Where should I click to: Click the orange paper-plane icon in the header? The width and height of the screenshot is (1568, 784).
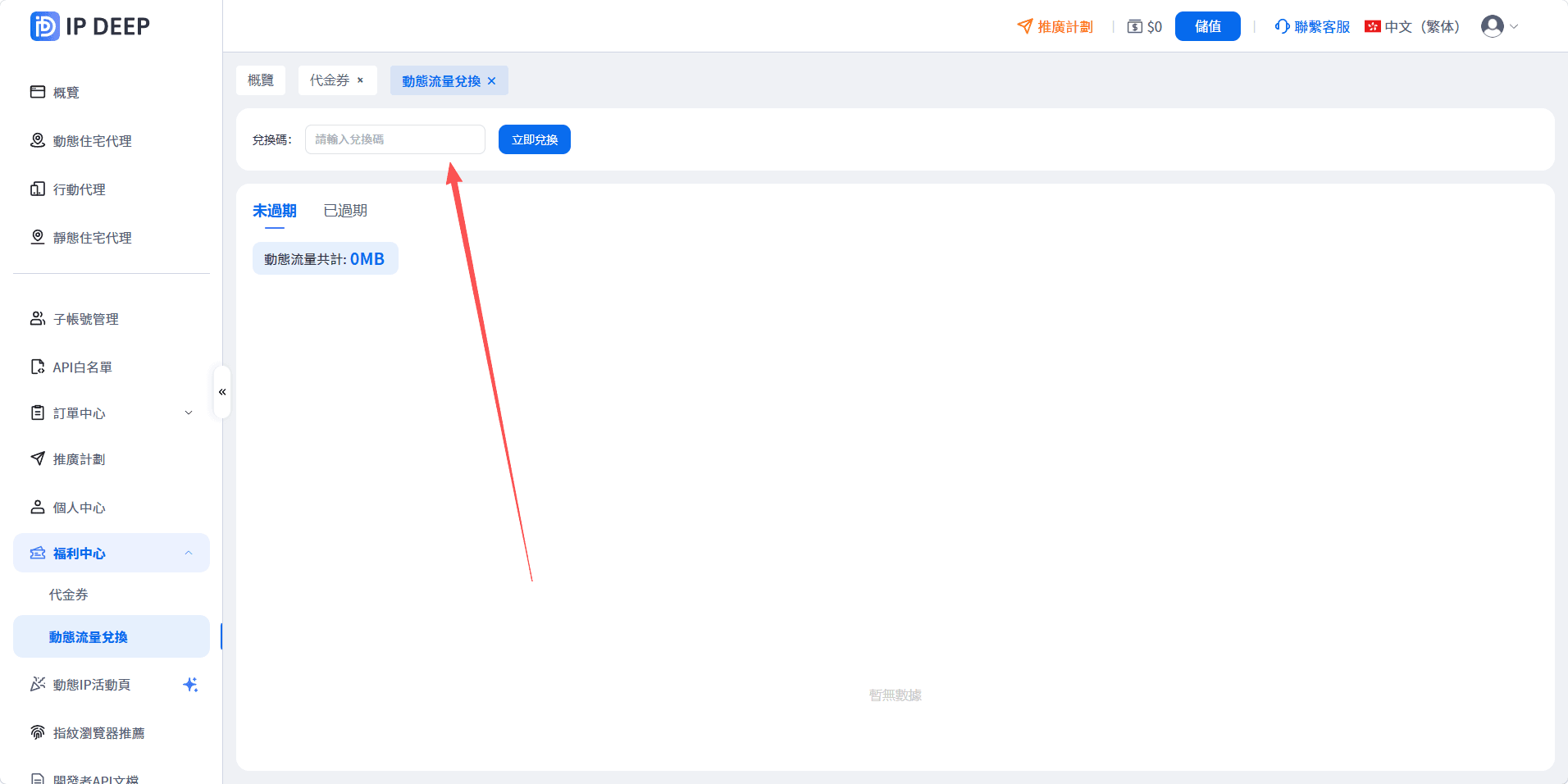1025,26
